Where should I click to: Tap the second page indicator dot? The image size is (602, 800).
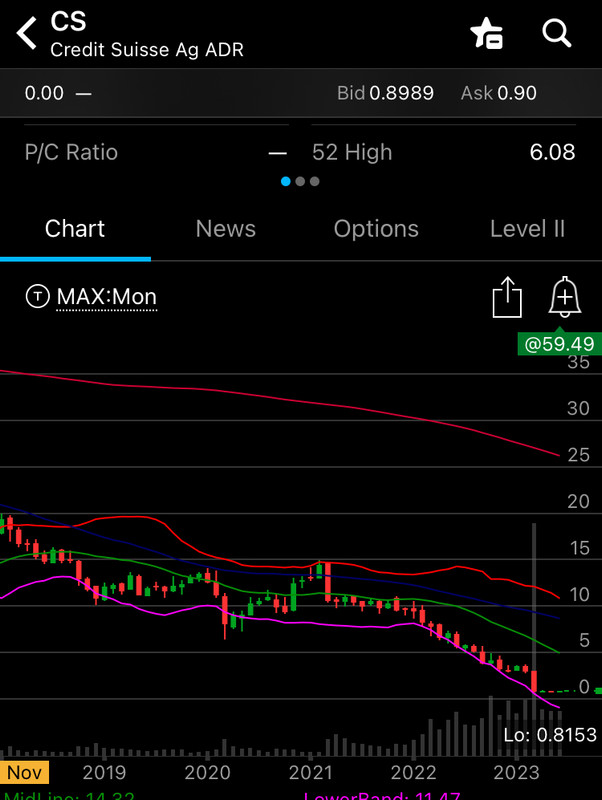(300, 181)
